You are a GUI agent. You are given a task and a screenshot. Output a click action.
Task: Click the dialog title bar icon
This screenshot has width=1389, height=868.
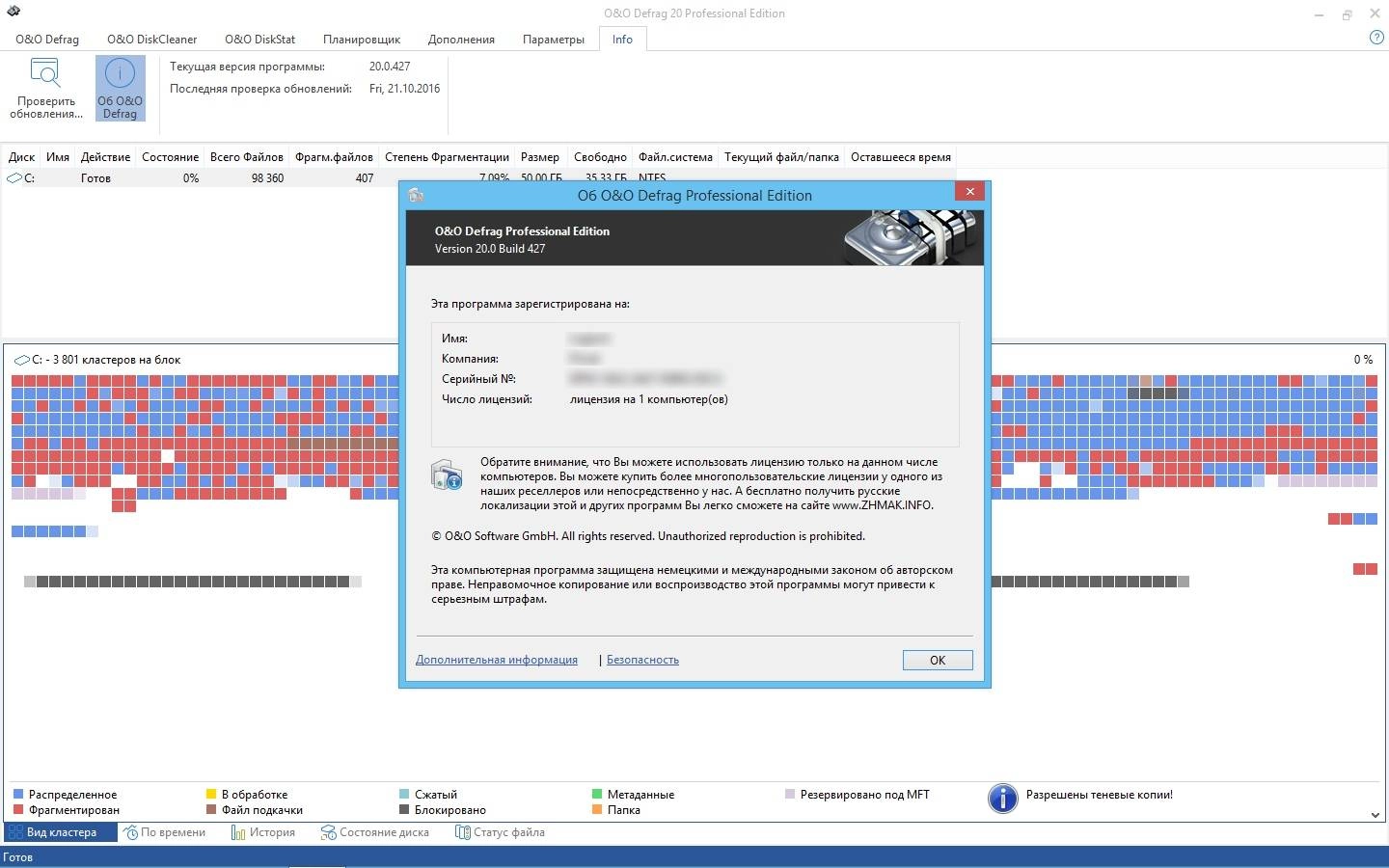coord(416,195)
